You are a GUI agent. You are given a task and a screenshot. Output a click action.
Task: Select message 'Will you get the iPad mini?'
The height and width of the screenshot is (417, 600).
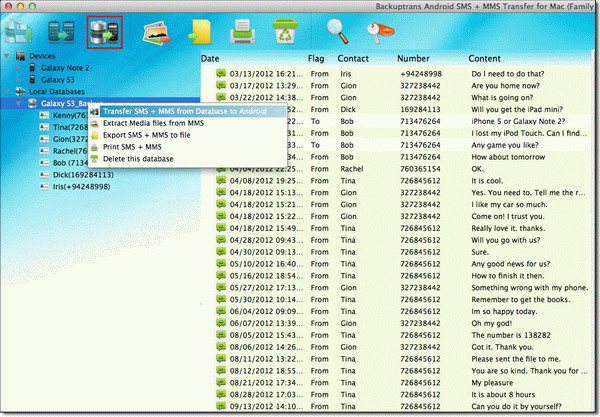517,109
